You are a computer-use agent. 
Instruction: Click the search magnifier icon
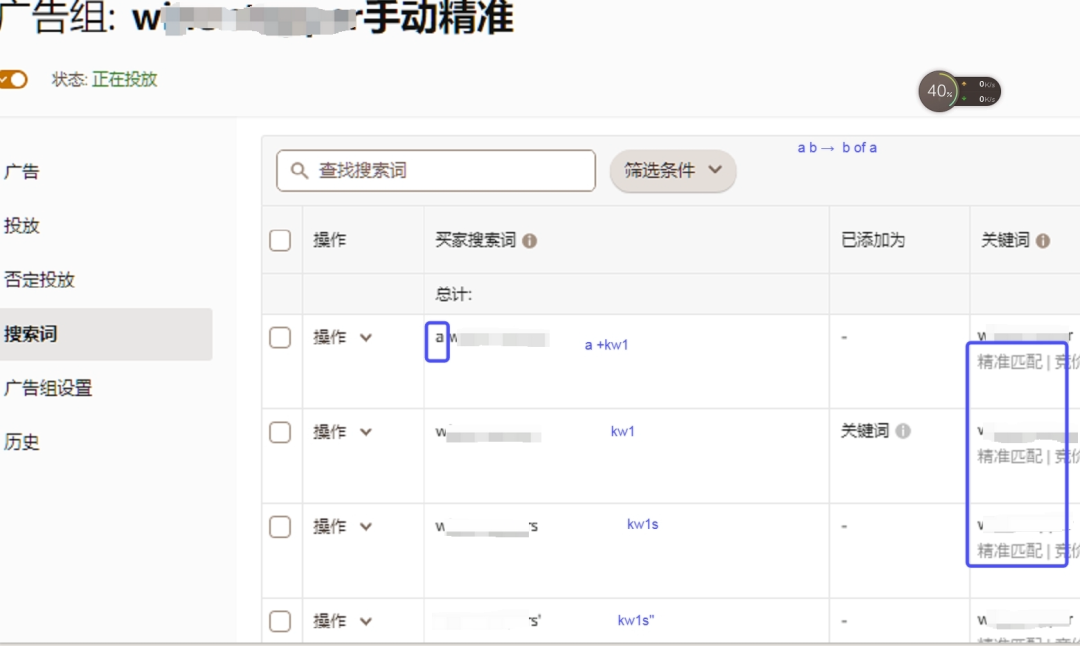(299, 170)
